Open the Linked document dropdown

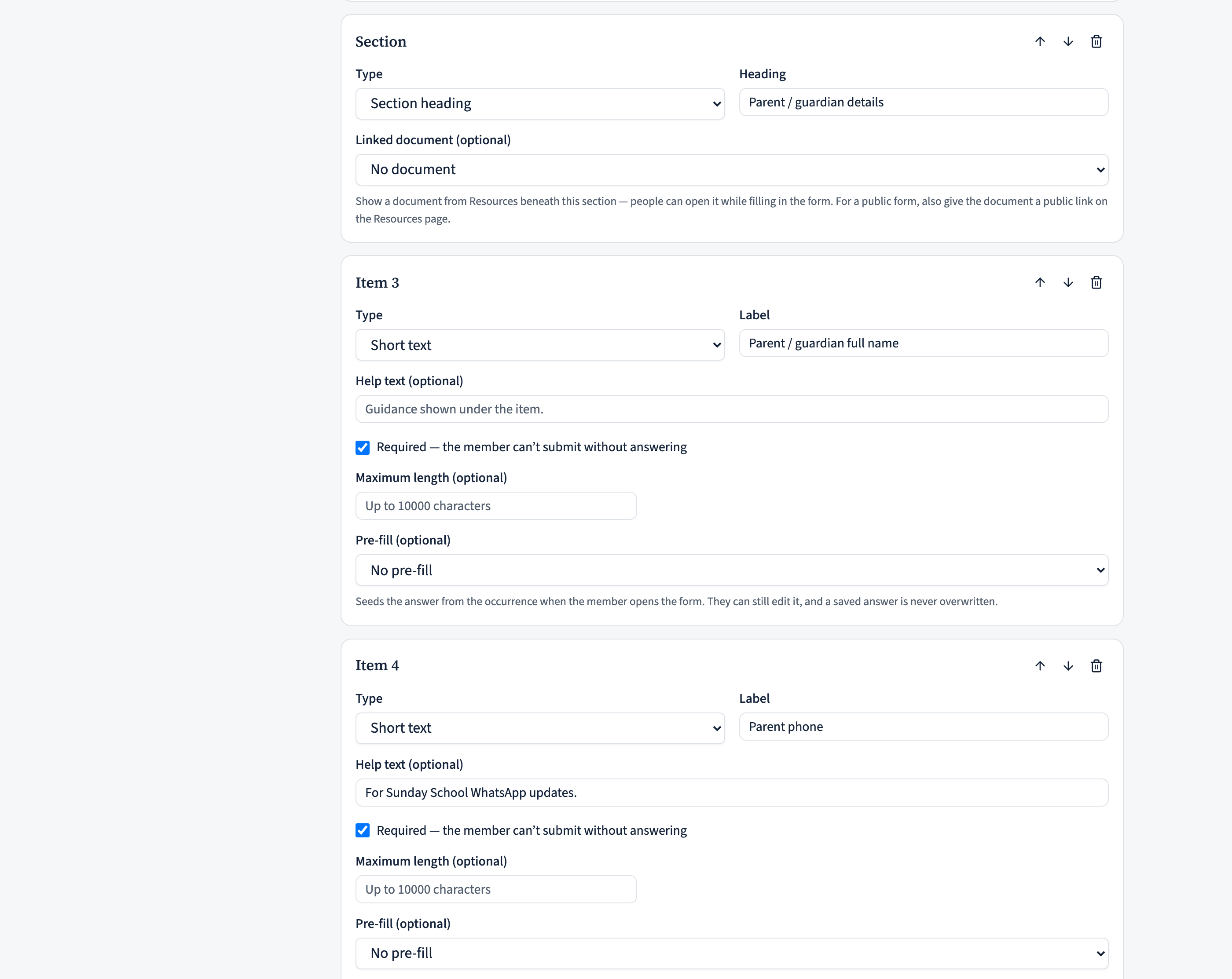732,170
